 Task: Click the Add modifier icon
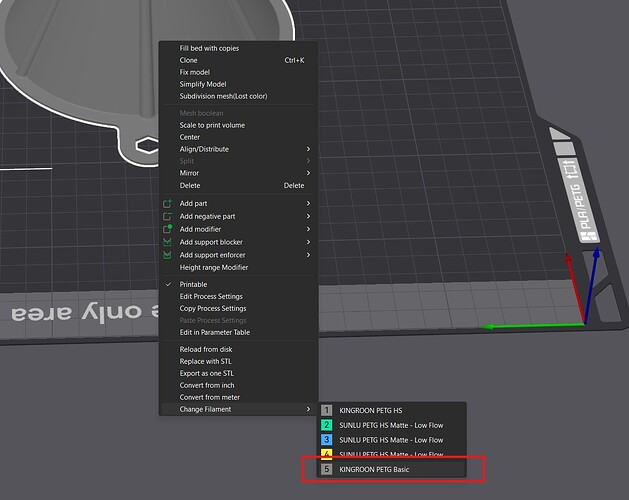pos(168,229)
